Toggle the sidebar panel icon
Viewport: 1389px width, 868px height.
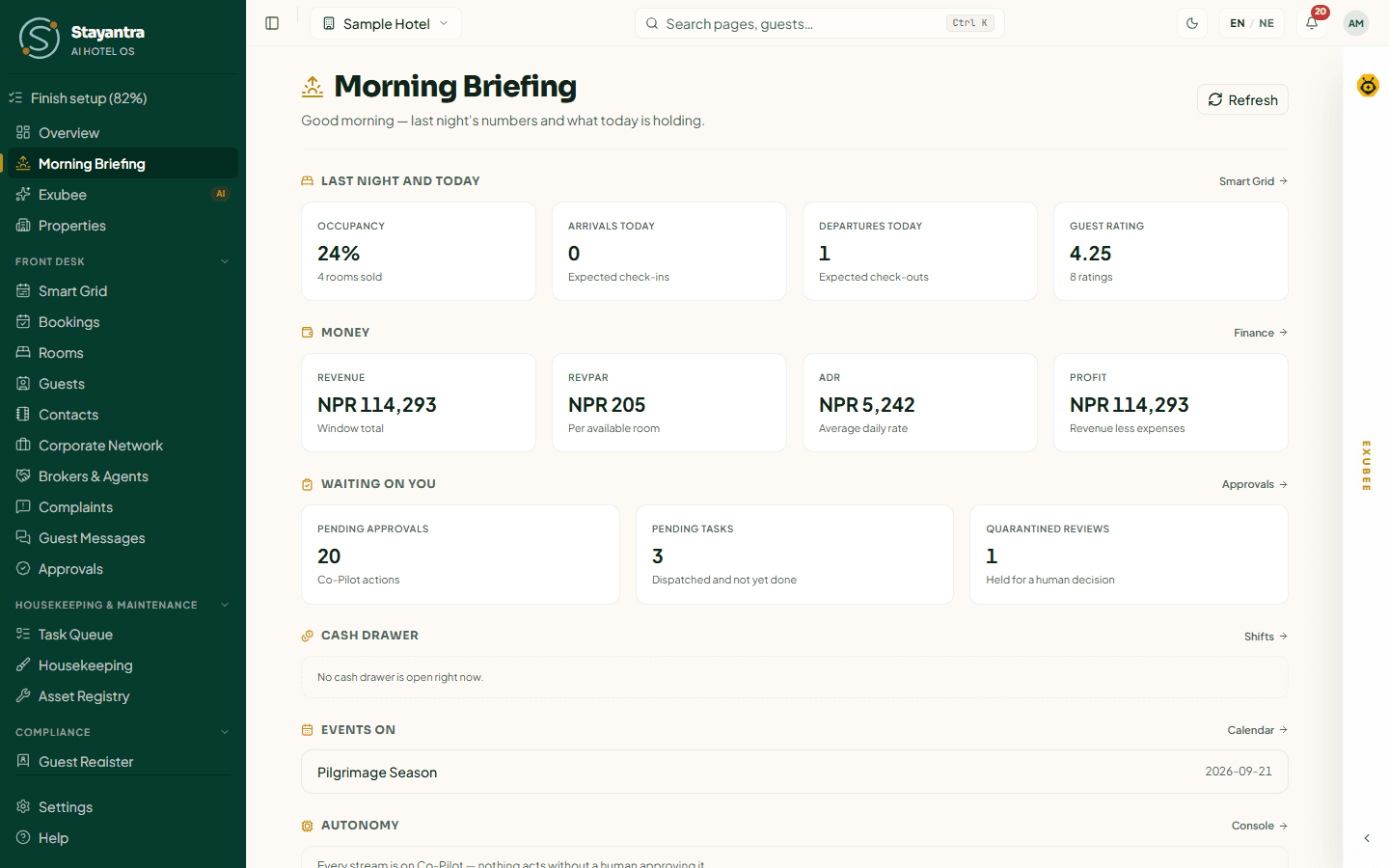coord(272,23)
